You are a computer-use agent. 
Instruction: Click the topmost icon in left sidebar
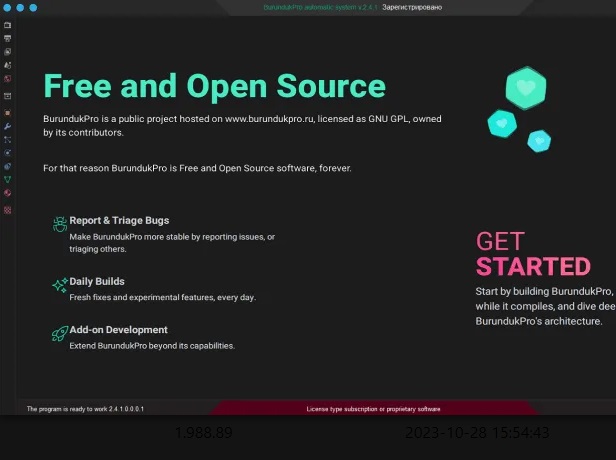tap(7, 24)
